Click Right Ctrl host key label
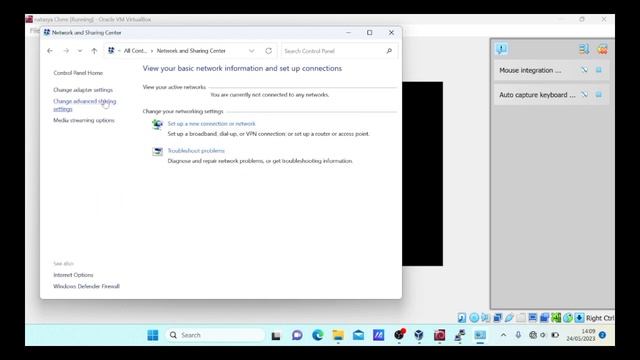The image size is (640, 360). (600, 318)
